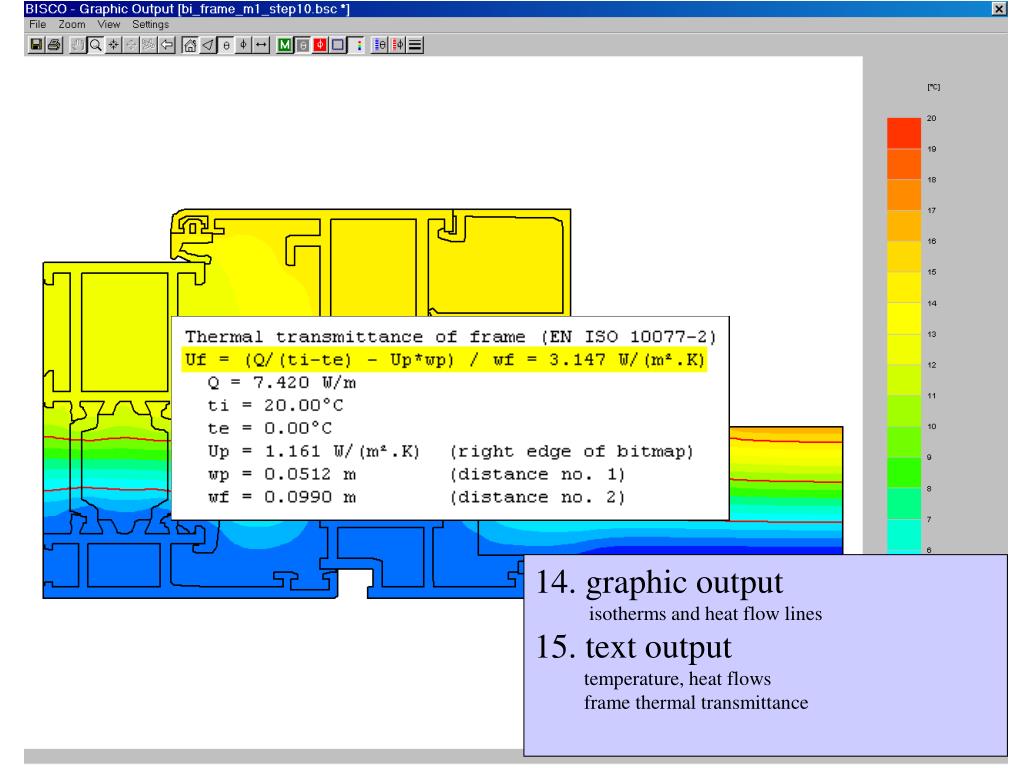Close the BISCO Graphic Output window
The height and width of the screenshot is (768, 1024).
tap(999, 8)
